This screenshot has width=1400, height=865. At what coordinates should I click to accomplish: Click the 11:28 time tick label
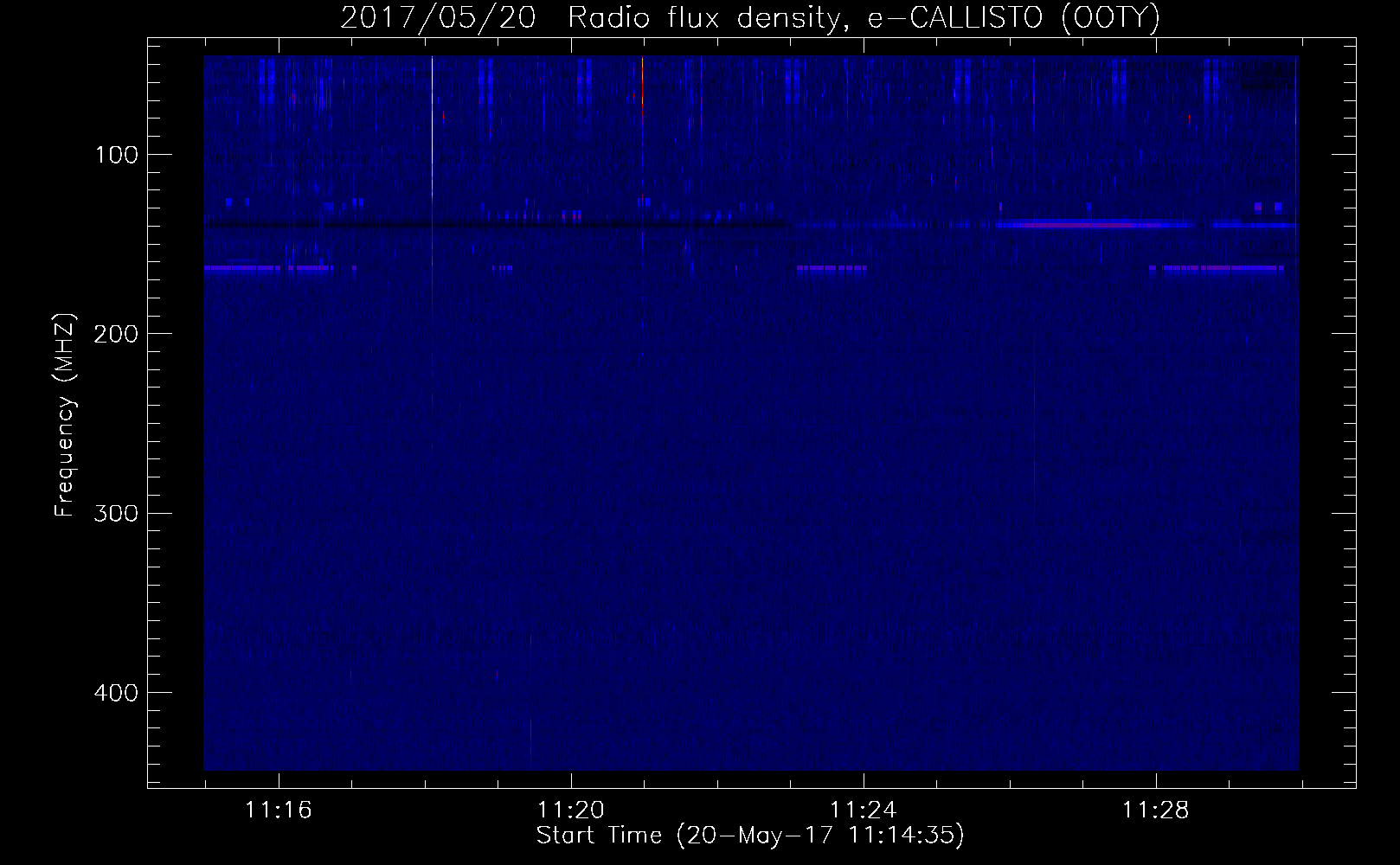(x=1156, y=810)
